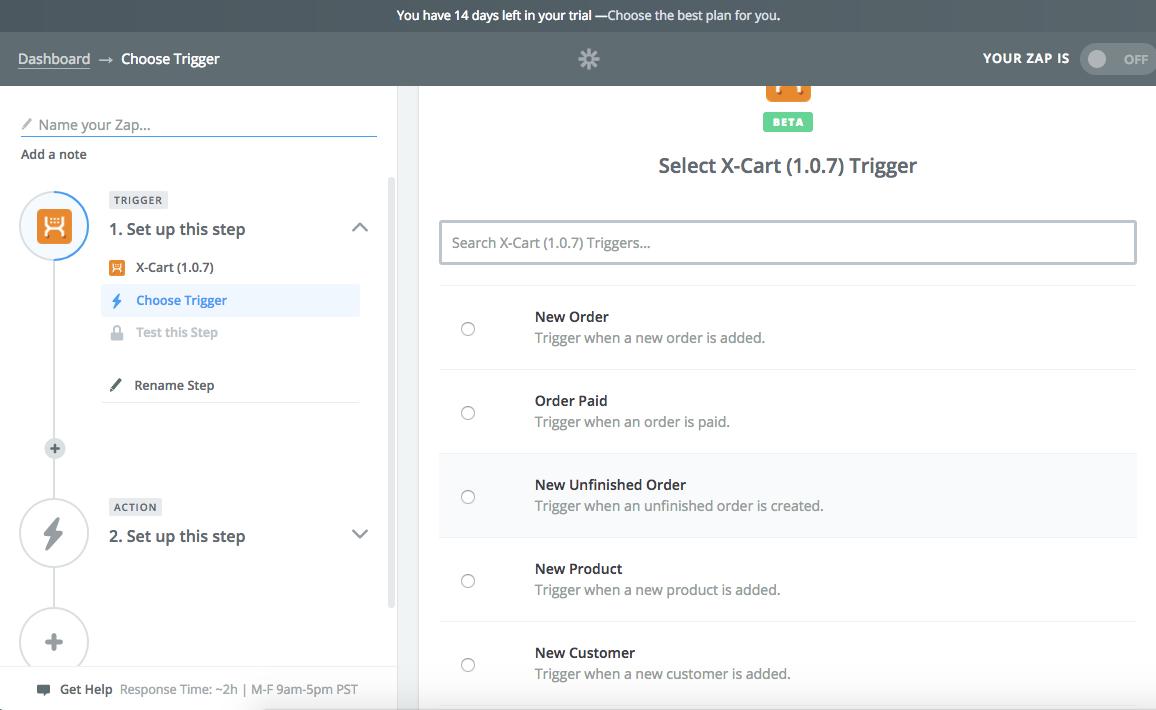Click the New Order title text
The image size is (1156, 710).
(x=571, y=317)
